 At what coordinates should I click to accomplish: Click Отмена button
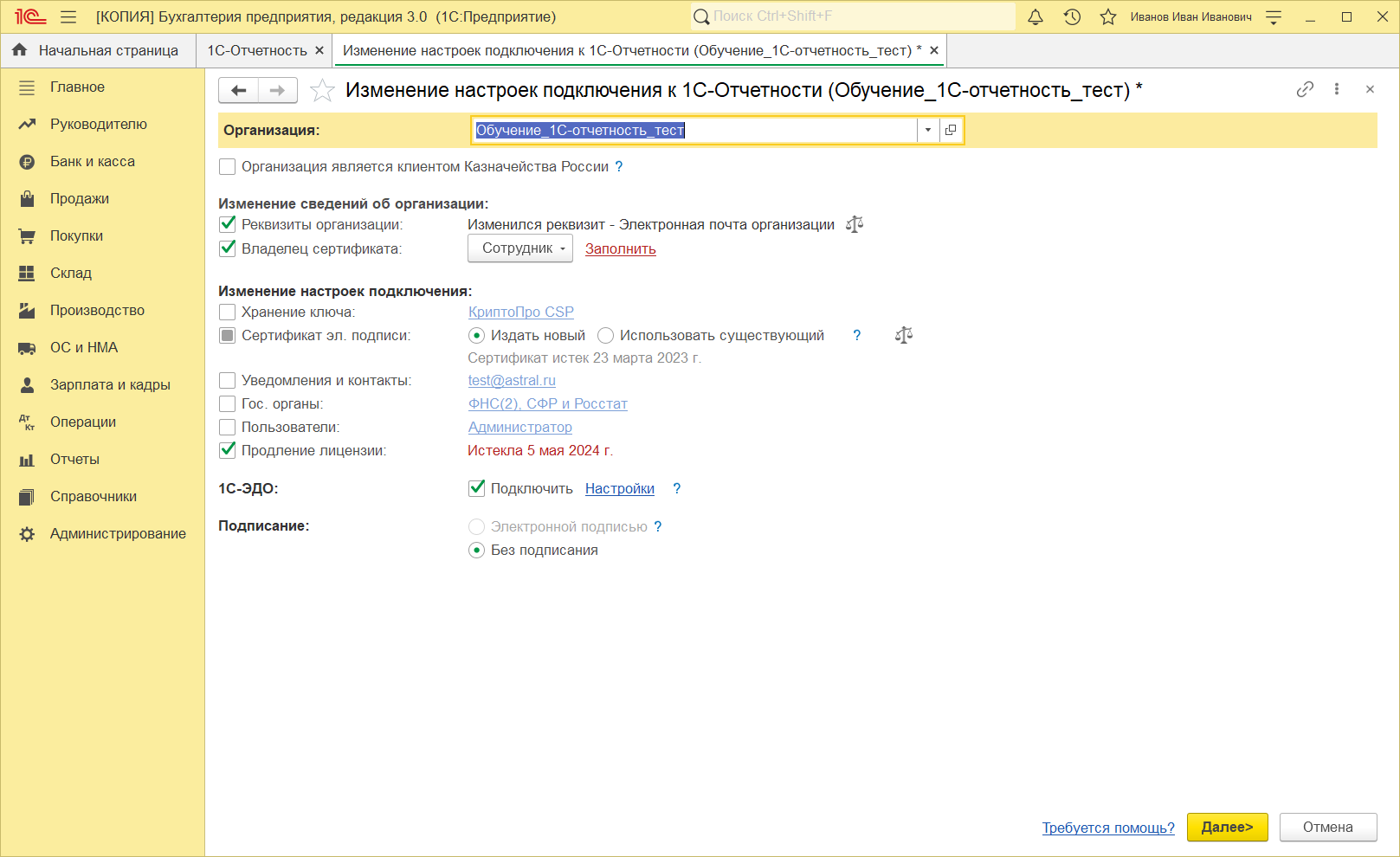[x=1328, y=828]
